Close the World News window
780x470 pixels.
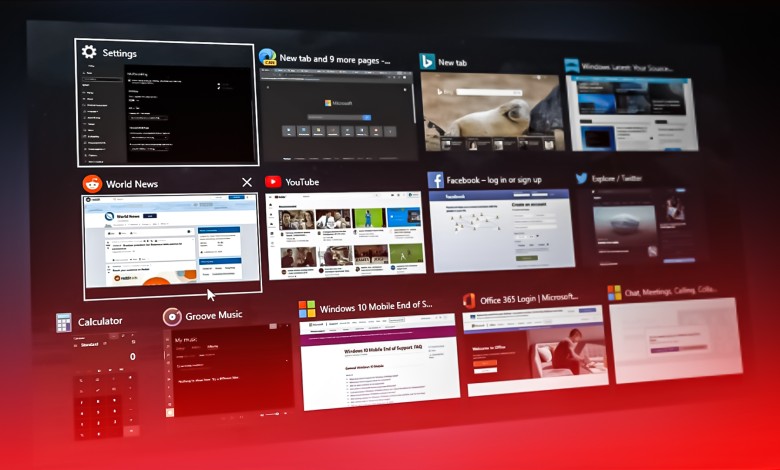tap(247, 183)
